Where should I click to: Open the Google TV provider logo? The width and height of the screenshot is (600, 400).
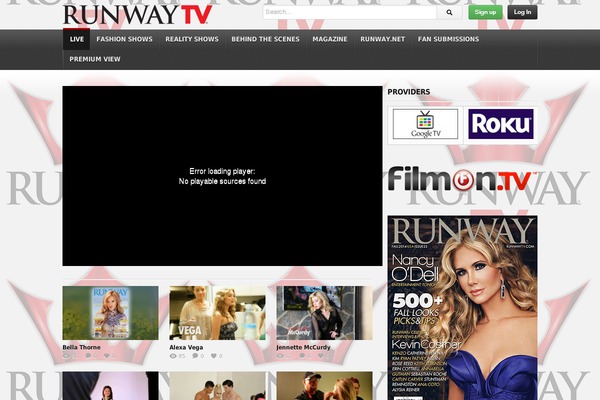tap(425, 124)
